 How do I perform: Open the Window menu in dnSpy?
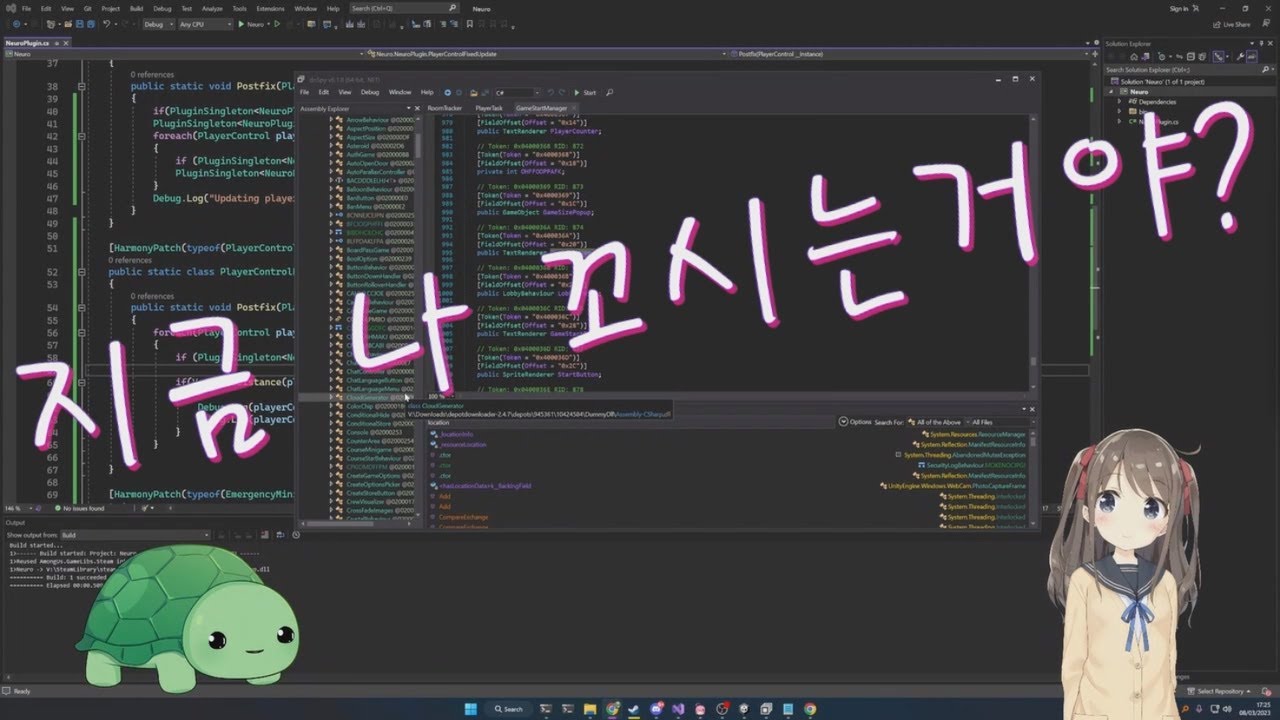pos(400,92)
